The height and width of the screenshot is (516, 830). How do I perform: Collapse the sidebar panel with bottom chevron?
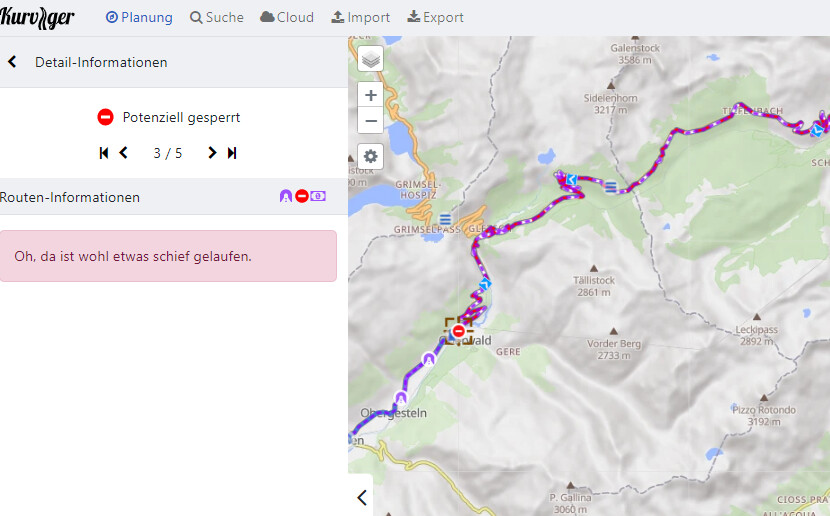(x=362, y=497)
